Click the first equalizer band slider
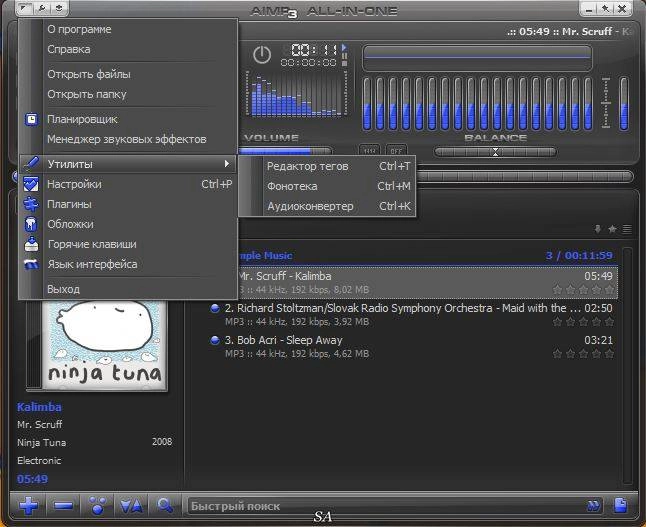Screen dimensions: 646x527 (367, 104)
